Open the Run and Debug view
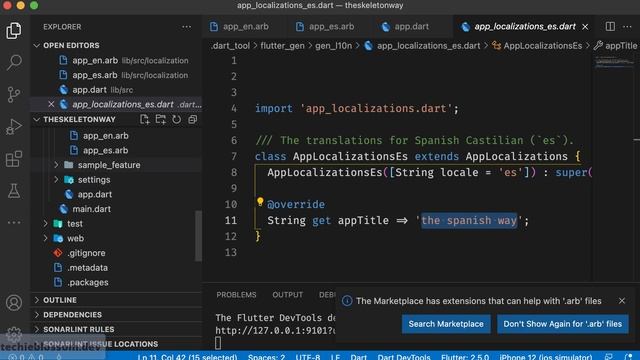640x360 pixels. coord(14,127)
